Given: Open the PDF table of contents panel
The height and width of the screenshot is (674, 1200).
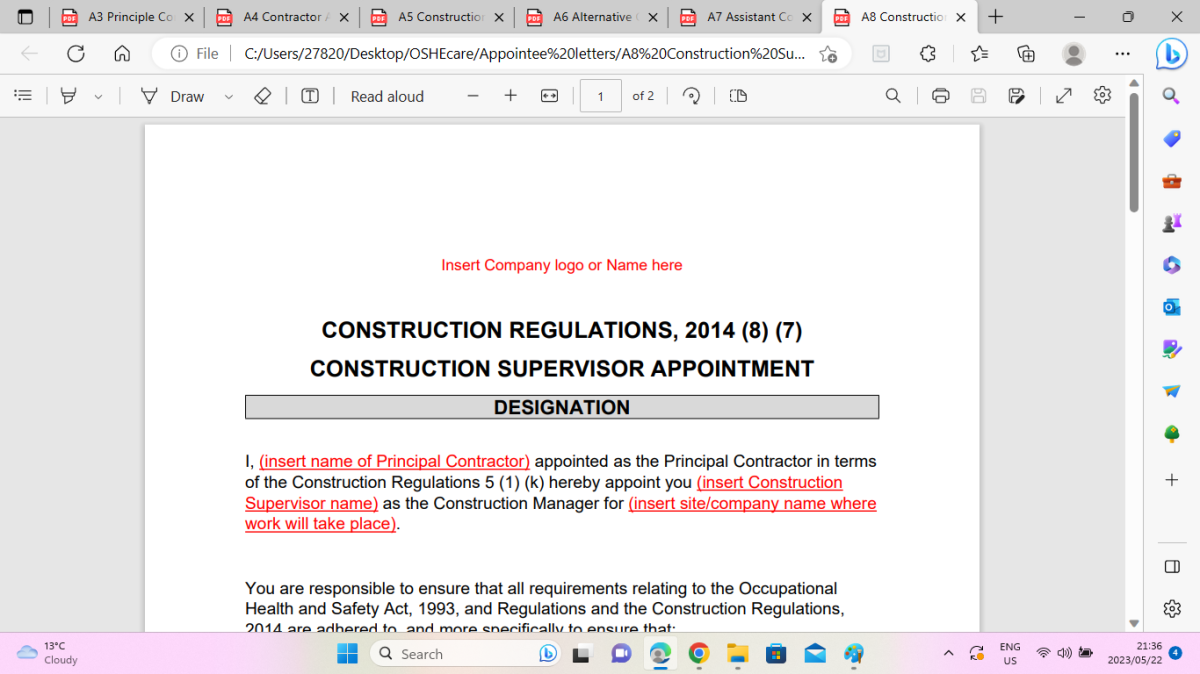Looking at the screenshot, I should (x=23, y=96).
